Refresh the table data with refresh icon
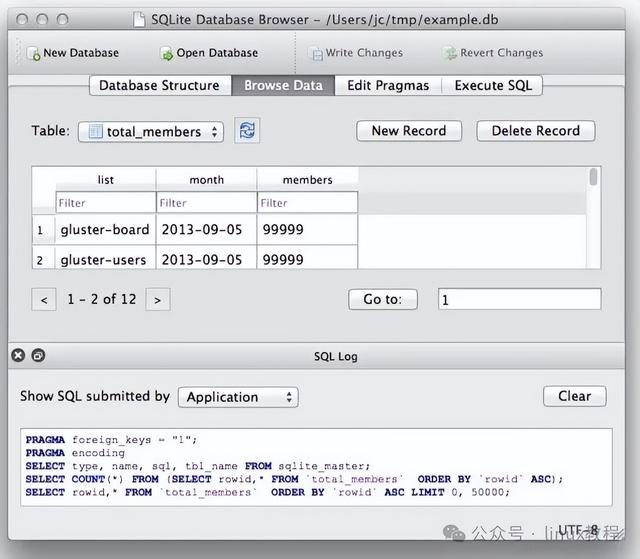The height and width of the screenshot is (559, 640). click(247, 131)
